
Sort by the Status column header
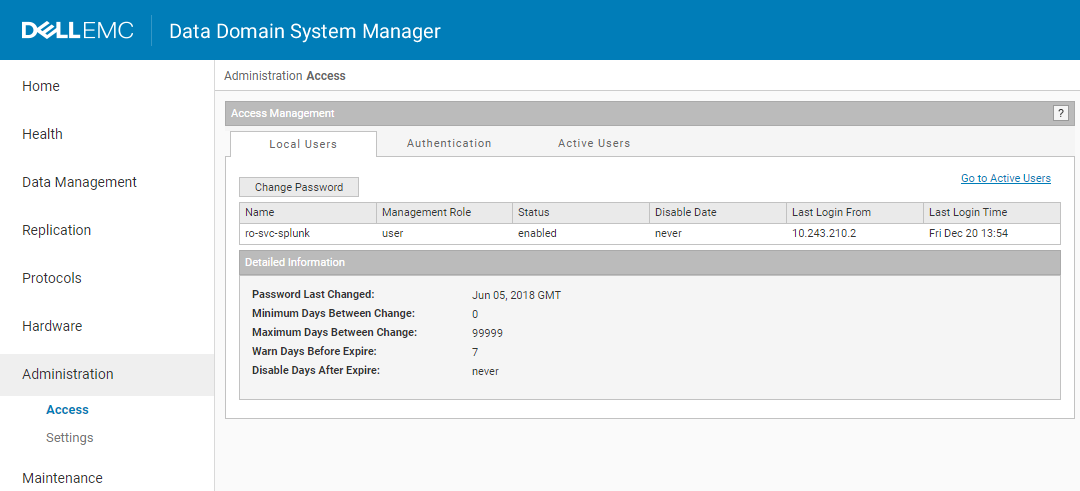click(x=581, y=213)
